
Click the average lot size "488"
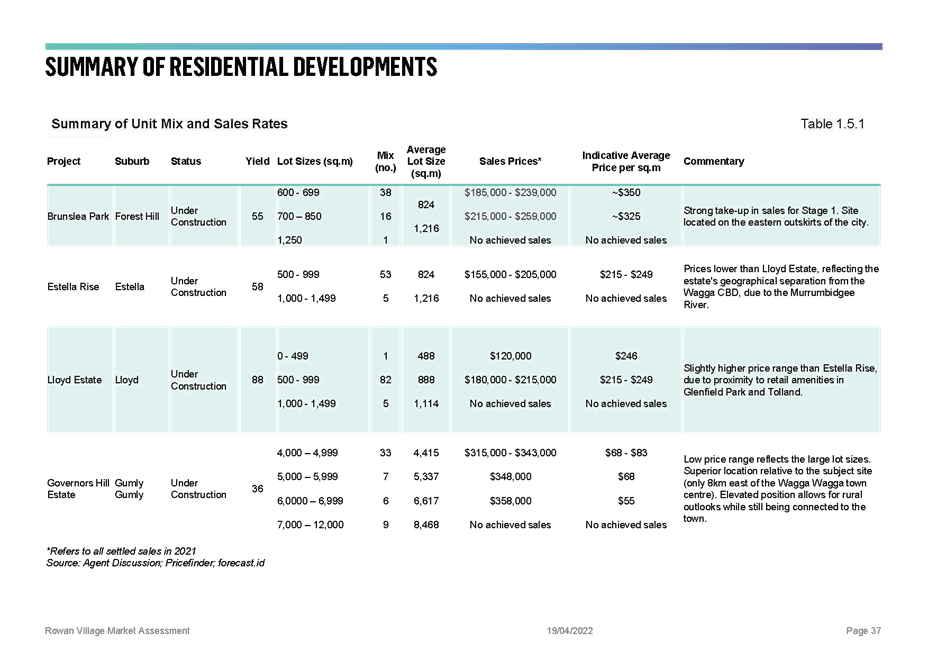coord(426,356)
